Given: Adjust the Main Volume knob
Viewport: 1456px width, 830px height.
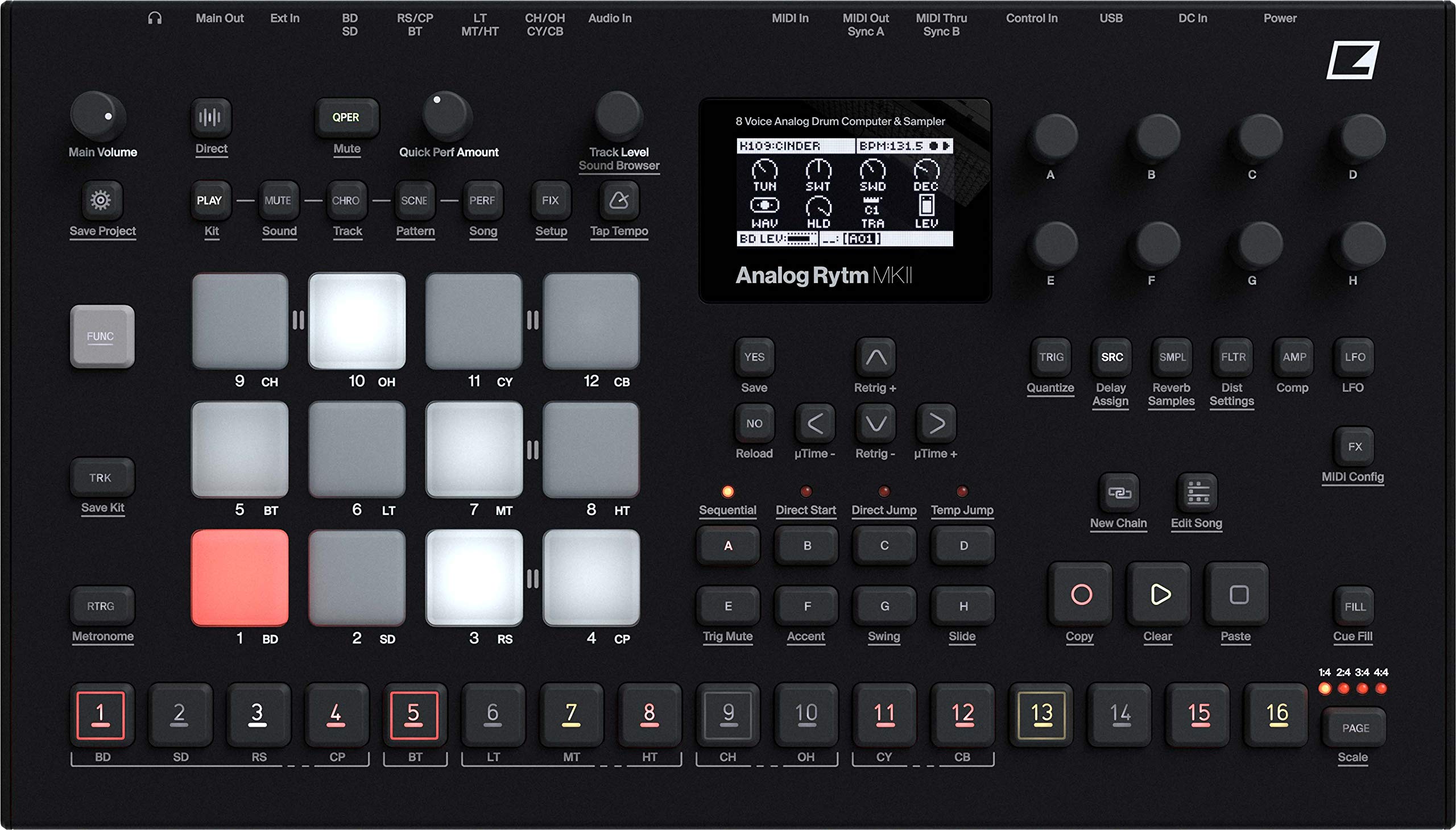Looking at the screenshot, I should (x=98, y=117).
